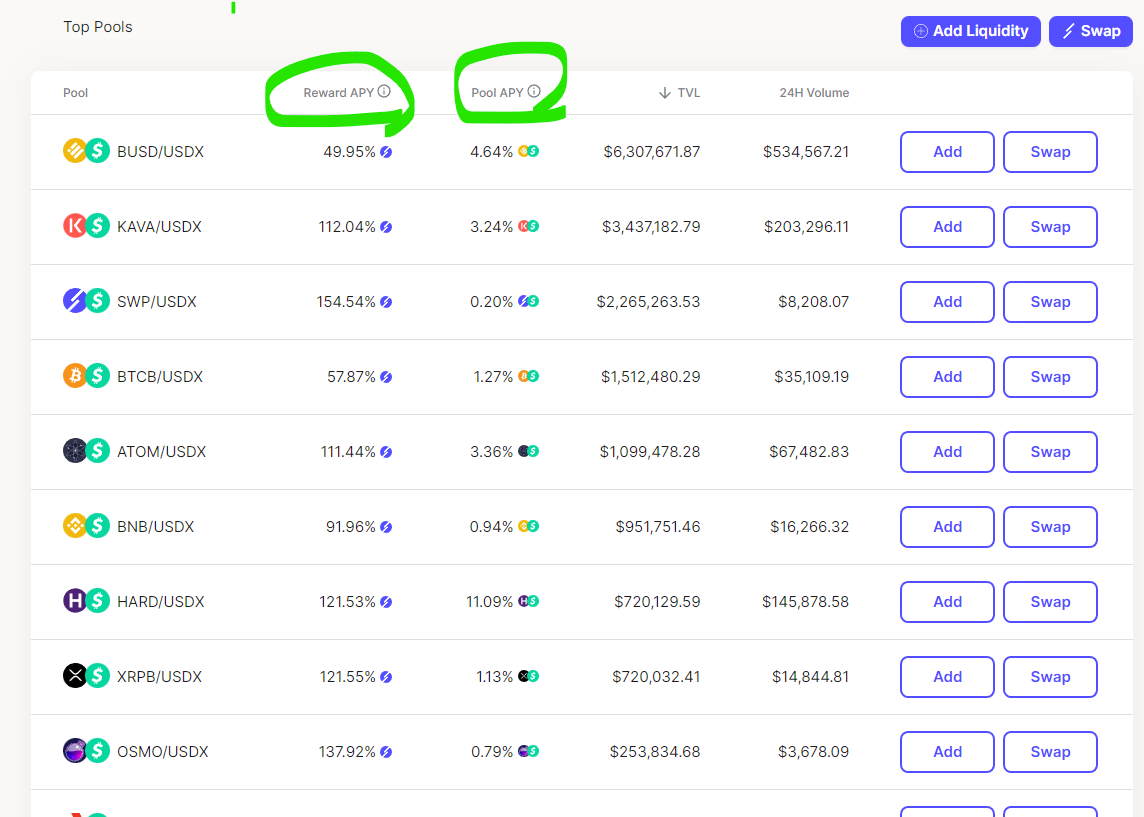Swap in the ATOM/USDX pool row
Image resolution: width=1144 pixels, height=817 pixels.
(1050, 452)
